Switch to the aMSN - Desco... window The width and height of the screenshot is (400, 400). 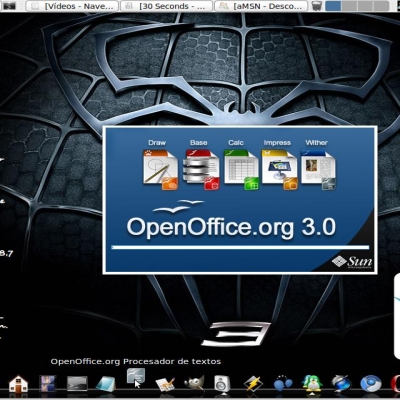point(261,6)
